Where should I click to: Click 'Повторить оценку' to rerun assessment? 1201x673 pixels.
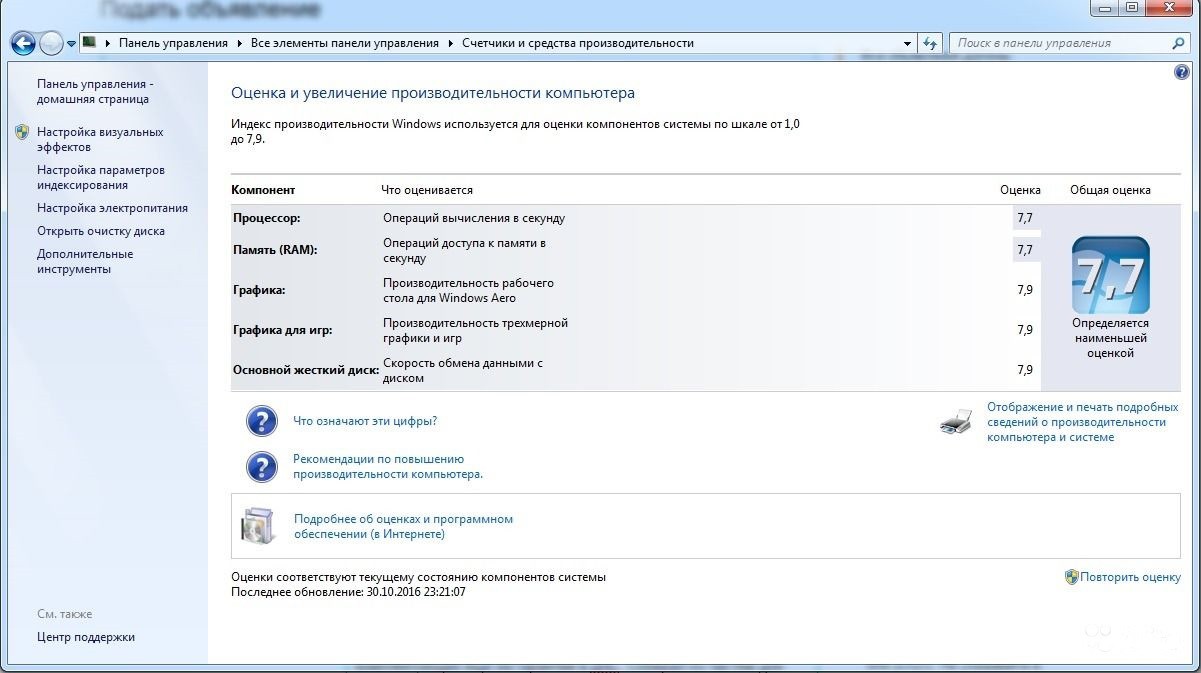pos(1130,577)
